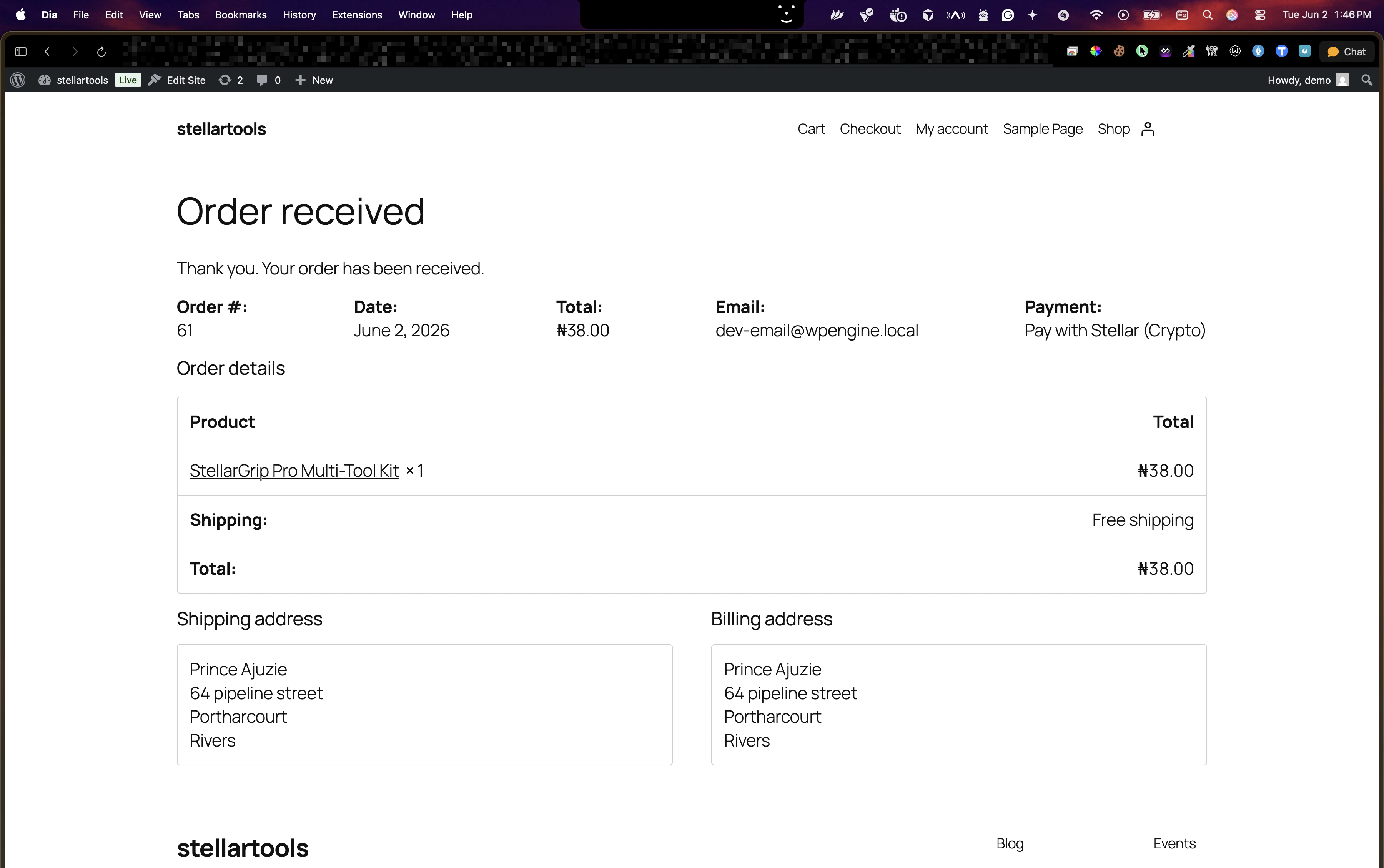Click the hexagon W extension icon
This screenshot has width=1384, height=868.
[x=1235, y=51]
